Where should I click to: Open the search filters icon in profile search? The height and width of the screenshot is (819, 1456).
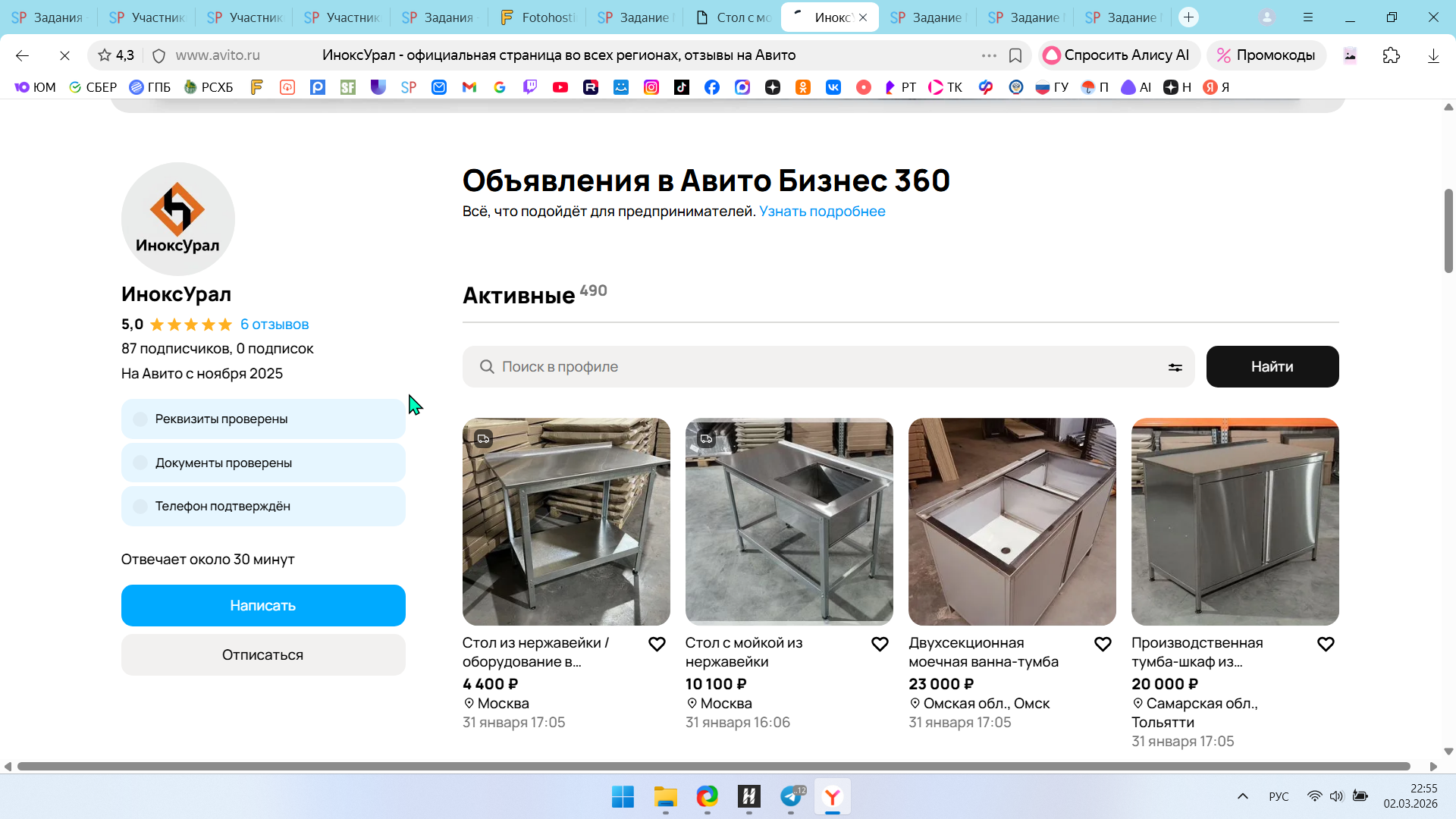tap(1175, 367)
